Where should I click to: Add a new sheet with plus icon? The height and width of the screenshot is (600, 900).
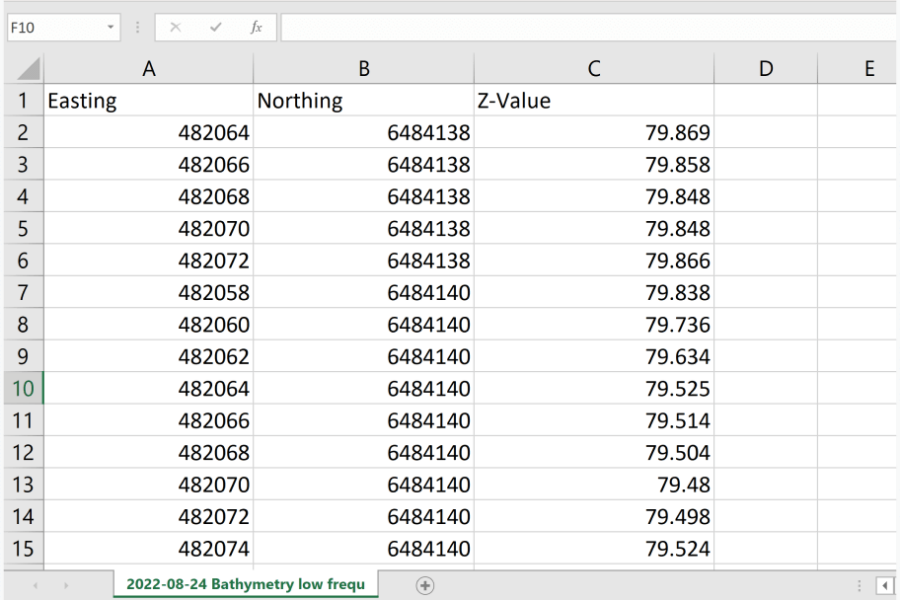coord(425,585)
